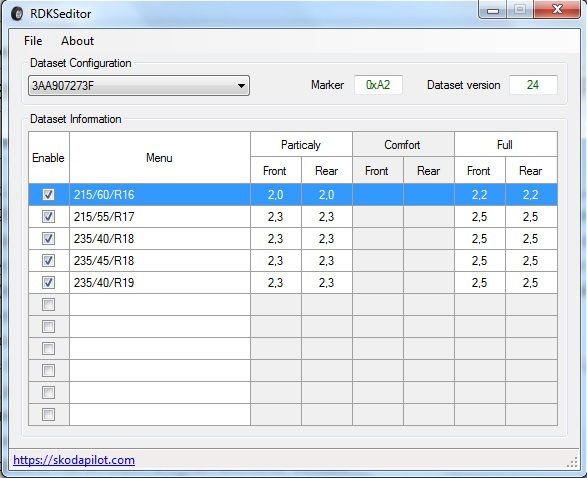The width and height of the screenshot is (587, 478).
Task: Enable the first empty row checkbox
Action: (x=48, y=304)
